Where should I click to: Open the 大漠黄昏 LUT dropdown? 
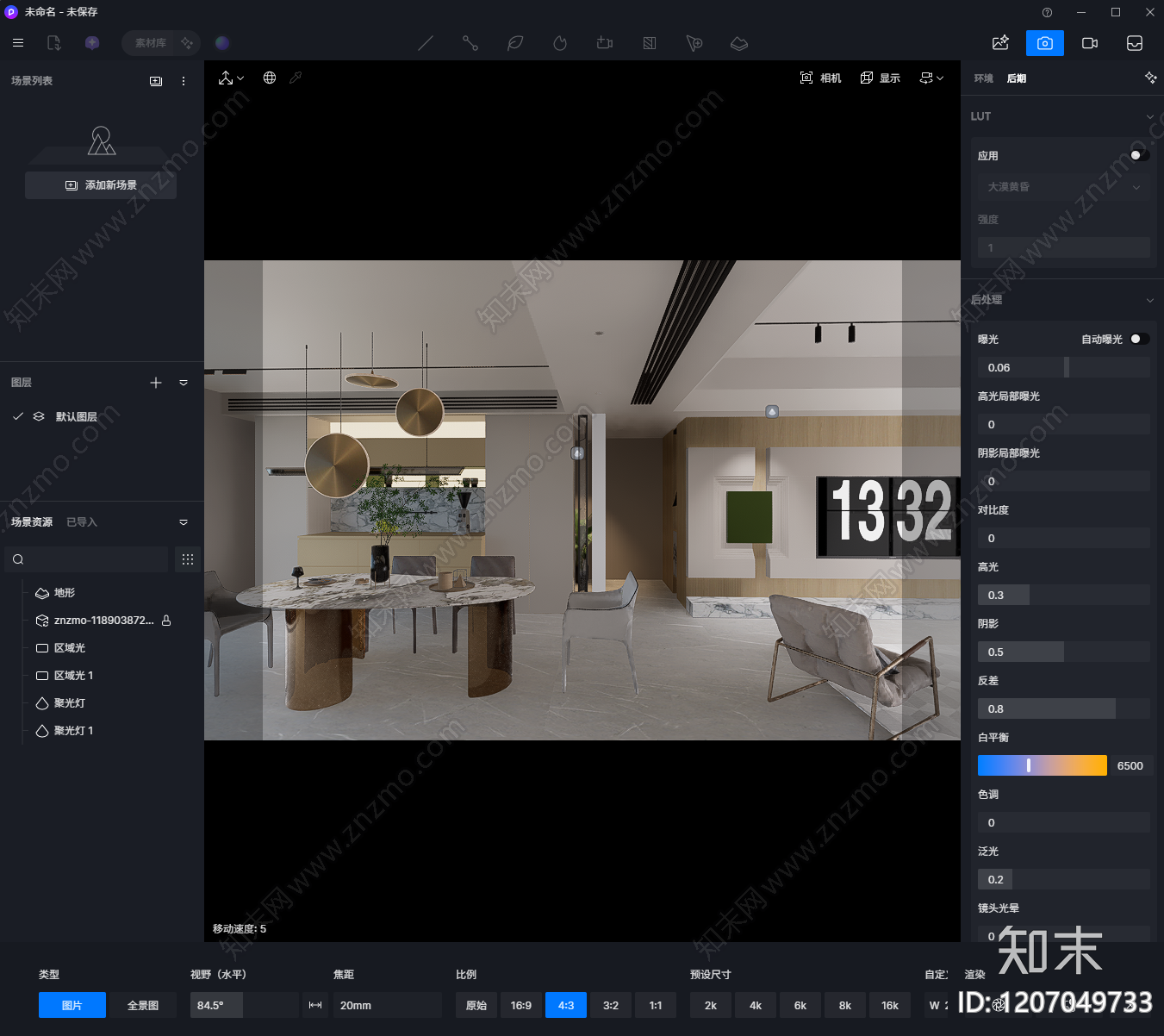(x=1063, y=187)
